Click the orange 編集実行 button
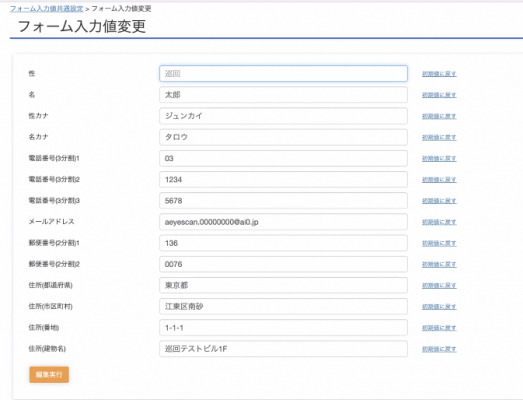Image resolution: width=523 pixels, height=400 pixels. (x=49, y=374)
